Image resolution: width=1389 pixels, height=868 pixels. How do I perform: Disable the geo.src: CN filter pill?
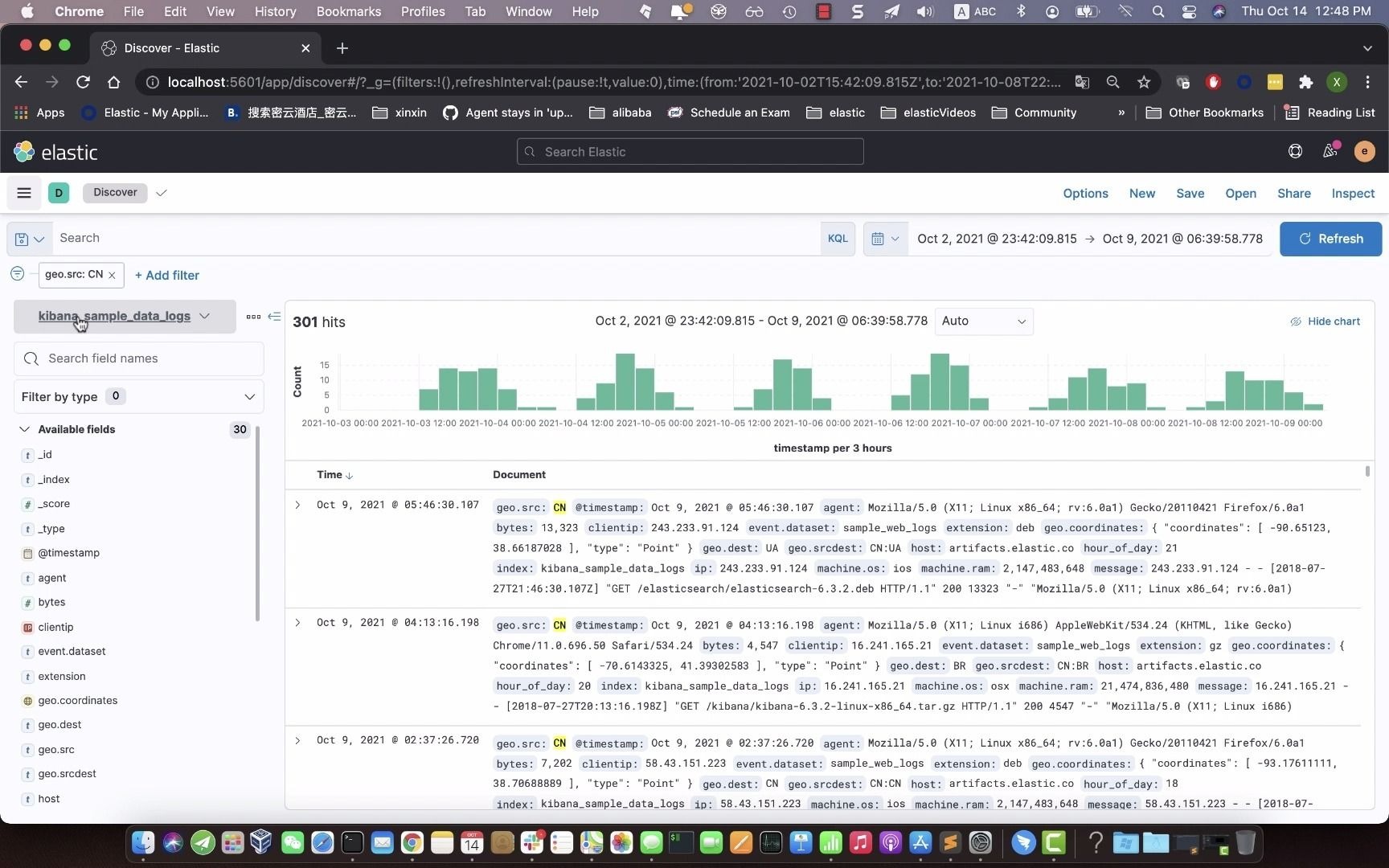pos(72,275)
